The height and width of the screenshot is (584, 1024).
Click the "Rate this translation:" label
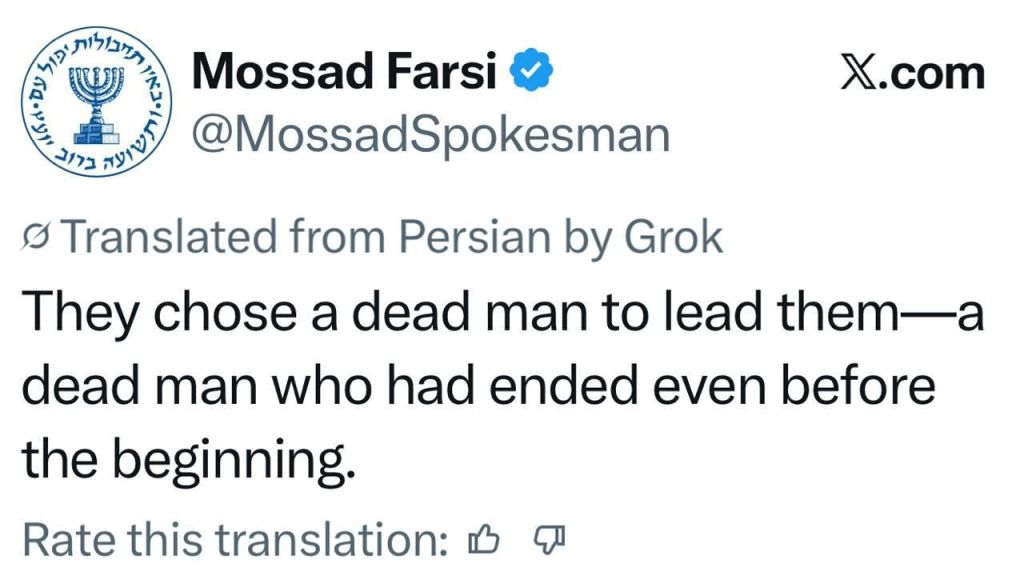pyautogui.click(x=235, y=541)
